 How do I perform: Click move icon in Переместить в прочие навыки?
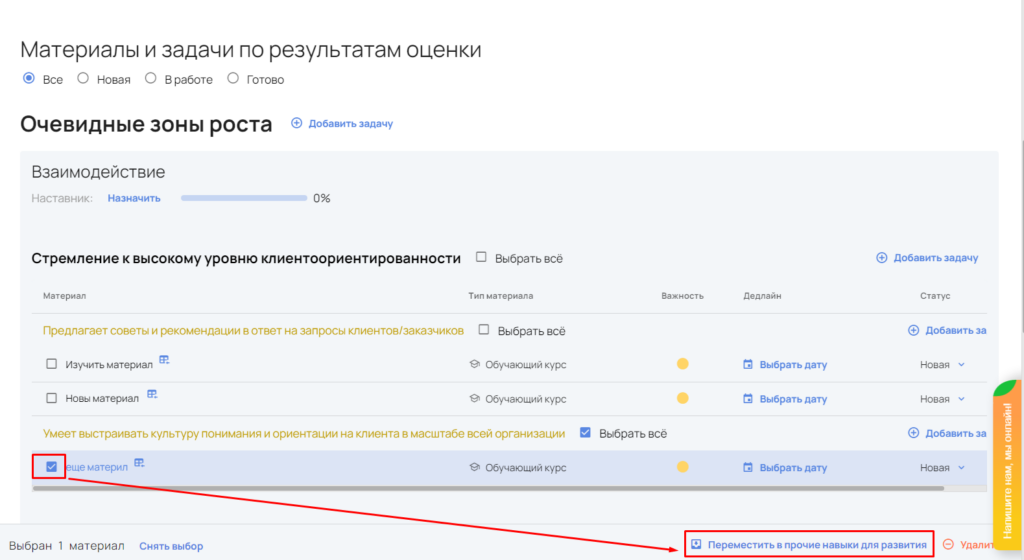[697, 545]
